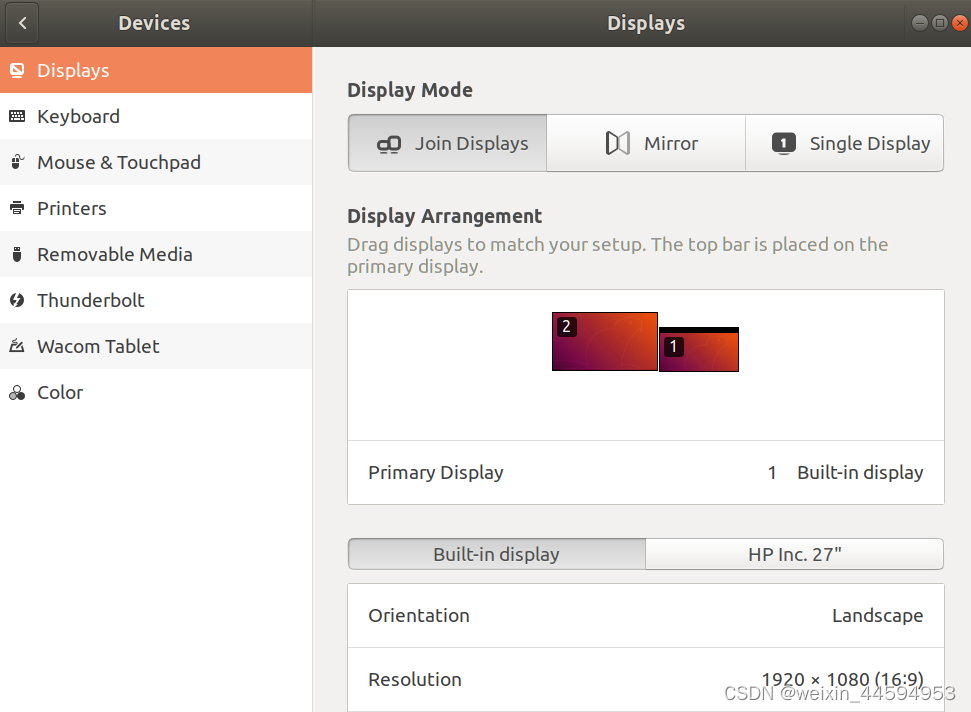Screen dimensions: 971x712
Task: Select the Built-in display tab
Action: tap(497, 554)
